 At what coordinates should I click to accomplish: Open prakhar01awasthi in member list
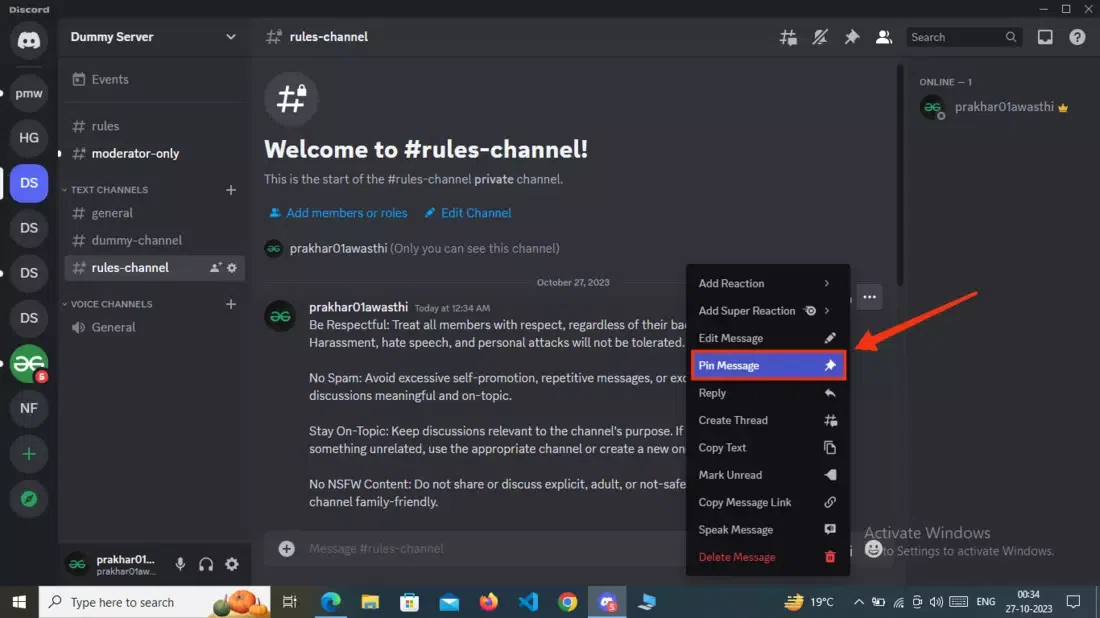point(995,107)
